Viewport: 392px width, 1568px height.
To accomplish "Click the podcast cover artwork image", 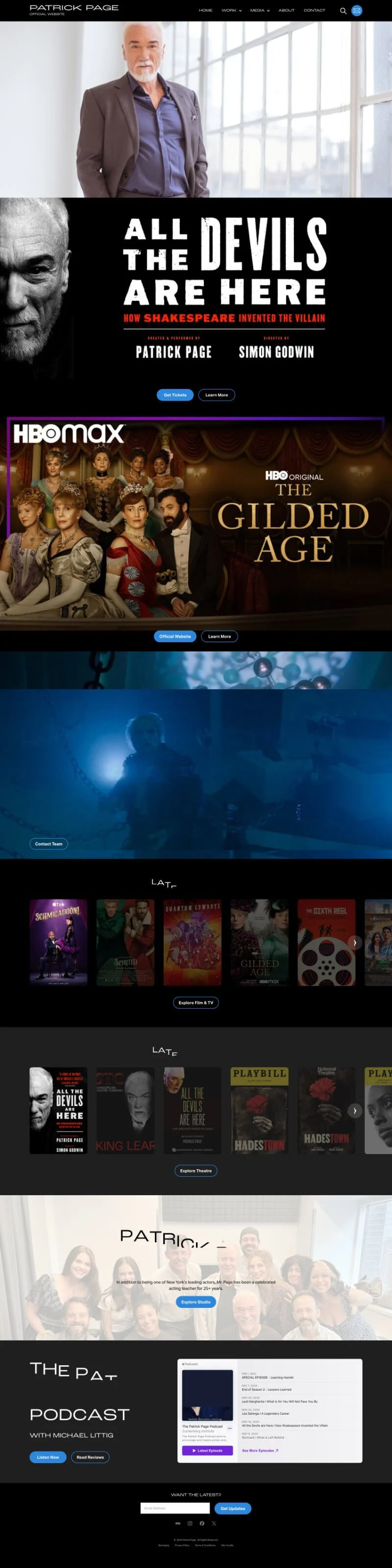I will (208, 1395).
